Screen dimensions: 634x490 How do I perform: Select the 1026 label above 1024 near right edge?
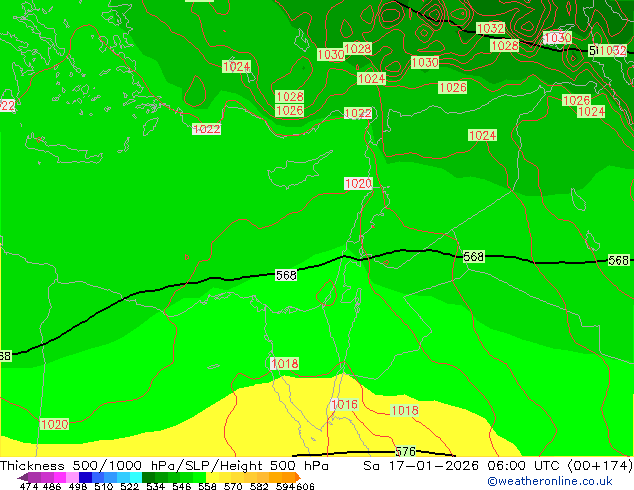coord(577,100)
